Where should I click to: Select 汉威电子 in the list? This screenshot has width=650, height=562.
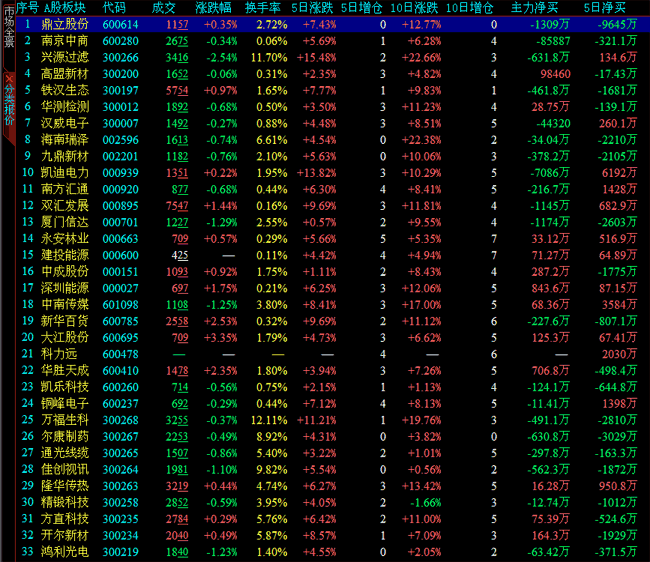point(65,123)
